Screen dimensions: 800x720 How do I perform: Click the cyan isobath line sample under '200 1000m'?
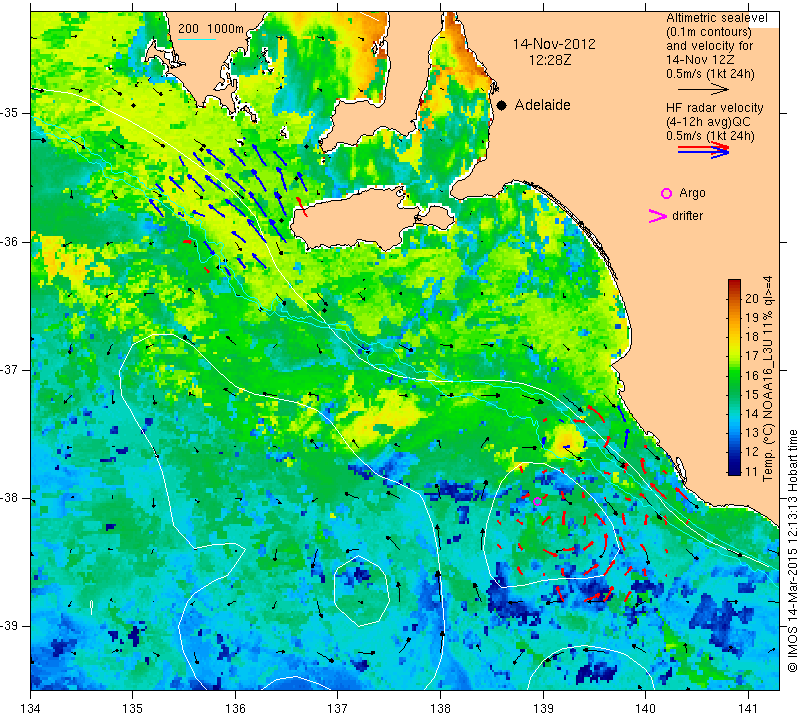click(197, 39)
